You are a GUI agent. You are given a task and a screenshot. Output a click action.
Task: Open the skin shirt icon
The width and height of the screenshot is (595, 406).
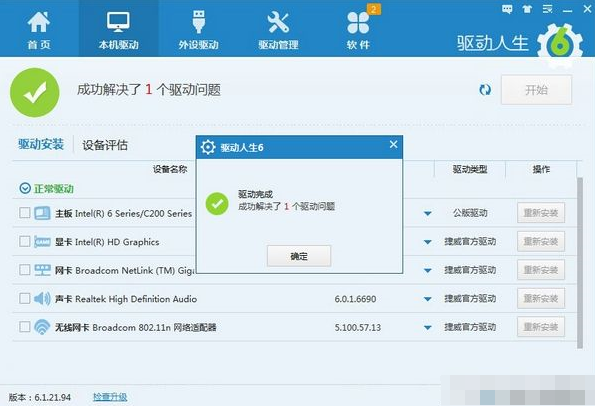[527, 9]
